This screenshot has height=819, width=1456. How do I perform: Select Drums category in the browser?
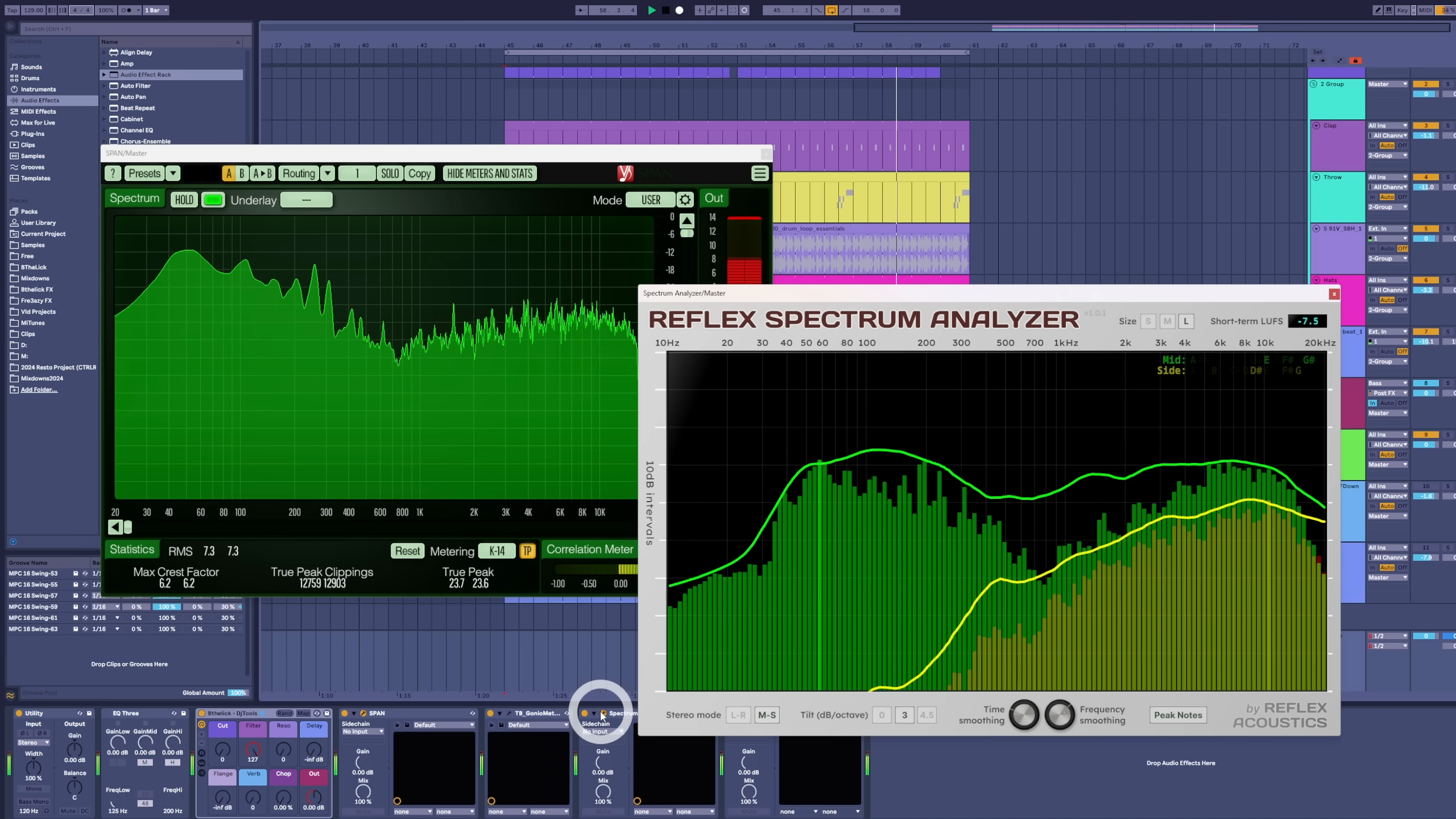click(x=30, y=78)
